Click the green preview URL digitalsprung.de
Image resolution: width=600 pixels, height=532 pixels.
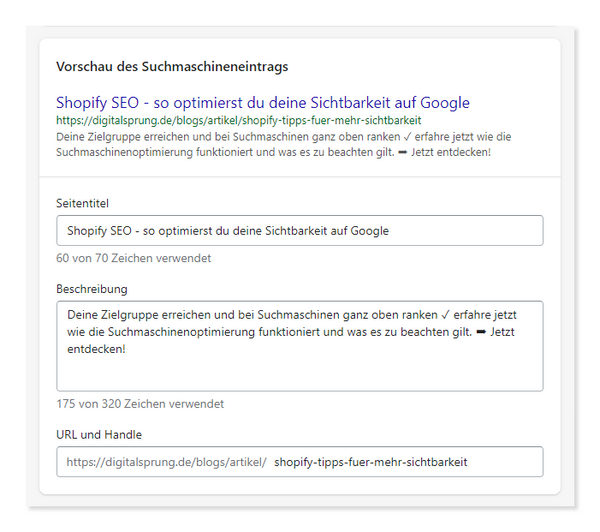point(238,121)
